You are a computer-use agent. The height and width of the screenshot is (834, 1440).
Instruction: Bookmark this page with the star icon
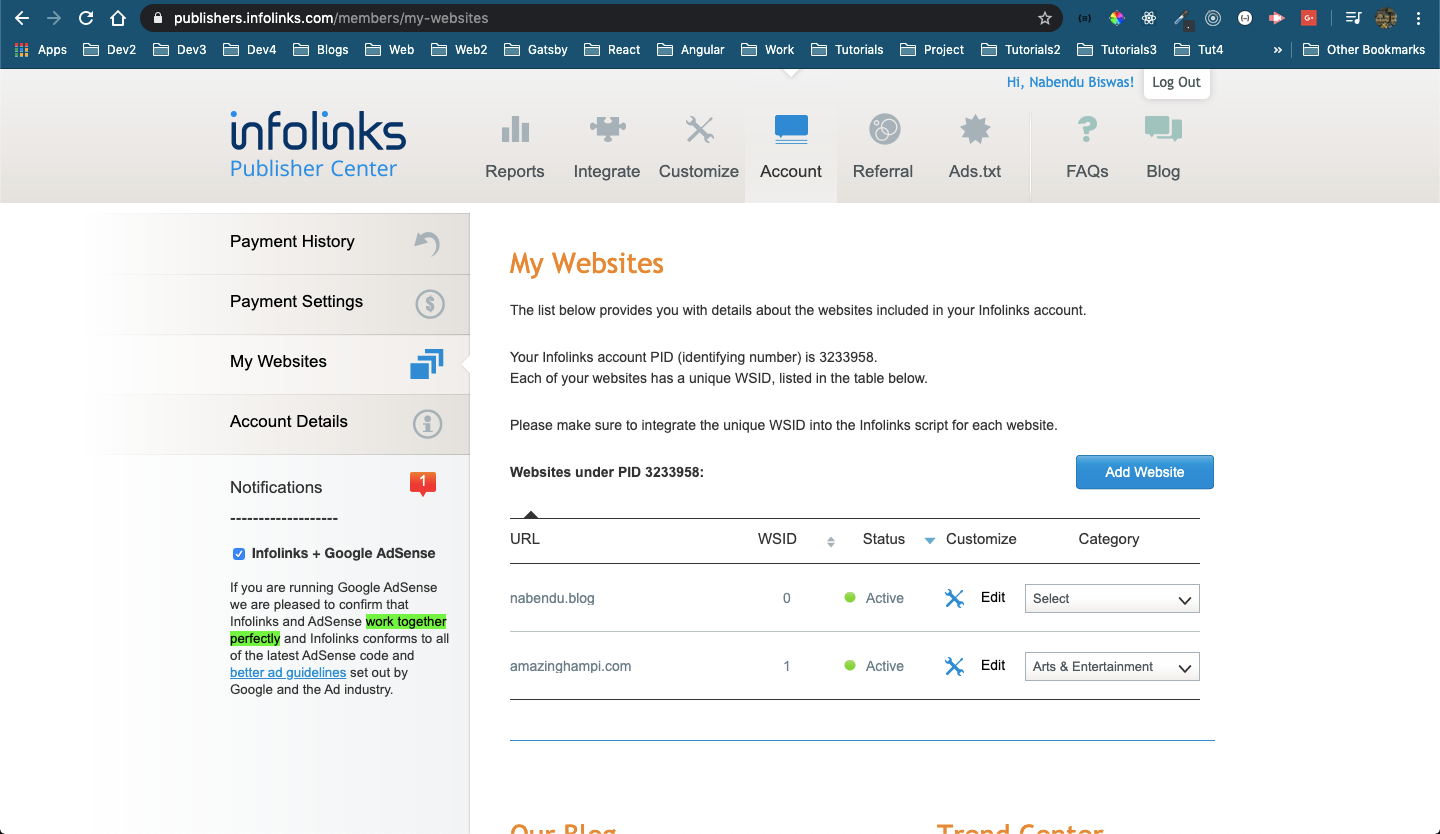point(1045,18)
